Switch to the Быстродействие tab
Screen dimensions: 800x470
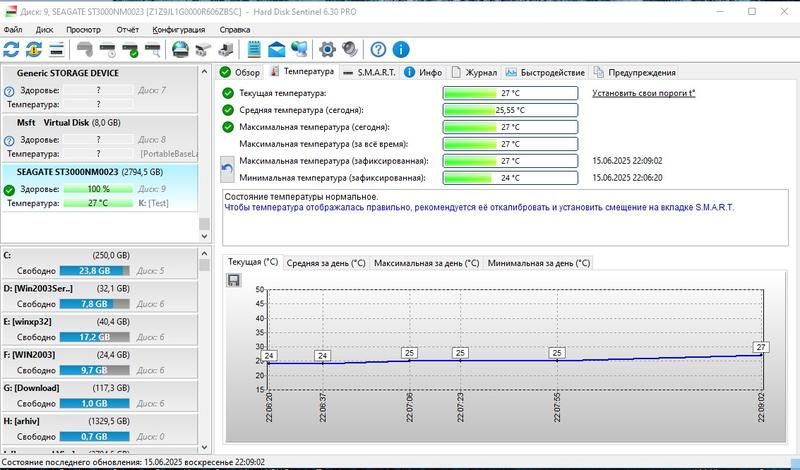pyautogui.click(x=545, y=72)
